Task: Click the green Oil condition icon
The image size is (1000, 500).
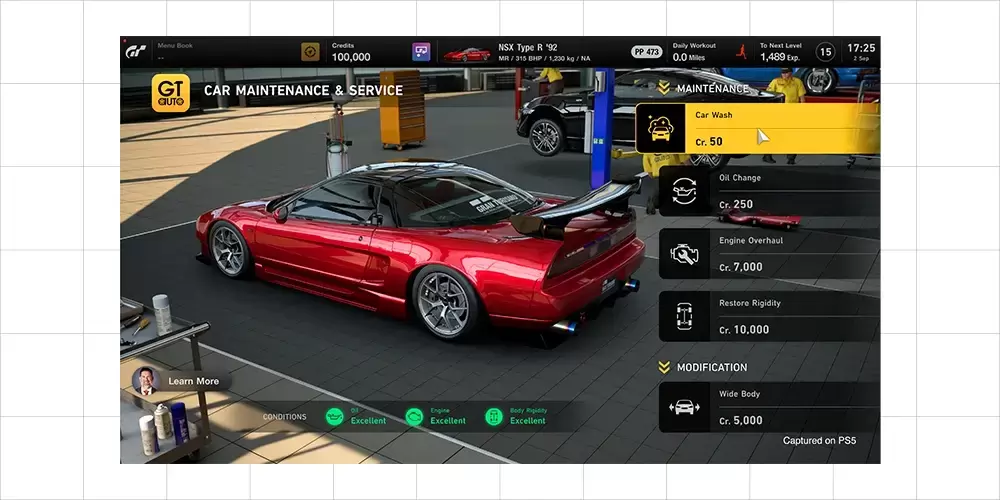Action: [335, 416]
